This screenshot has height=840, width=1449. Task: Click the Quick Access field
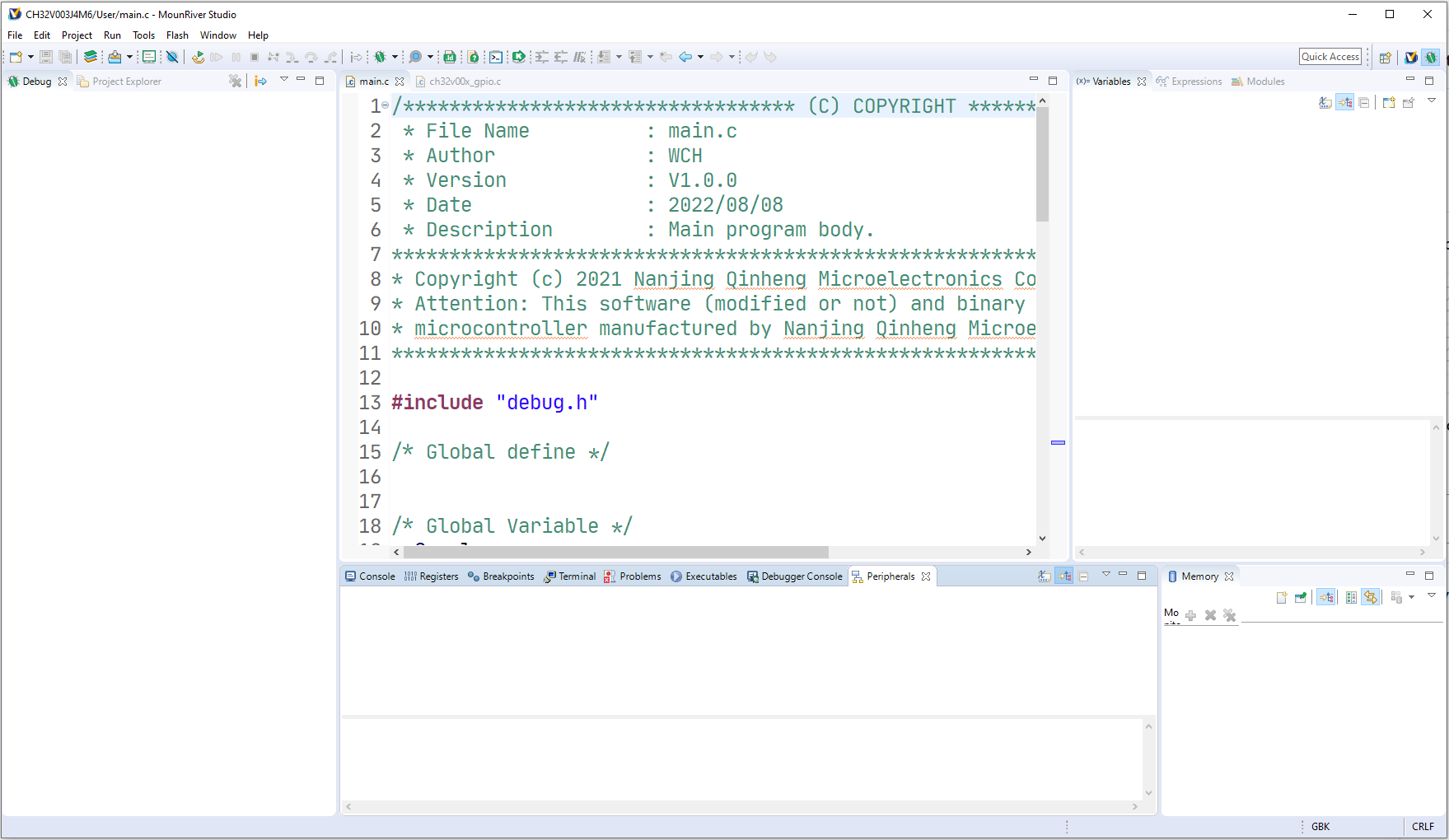coord(1330,56)
